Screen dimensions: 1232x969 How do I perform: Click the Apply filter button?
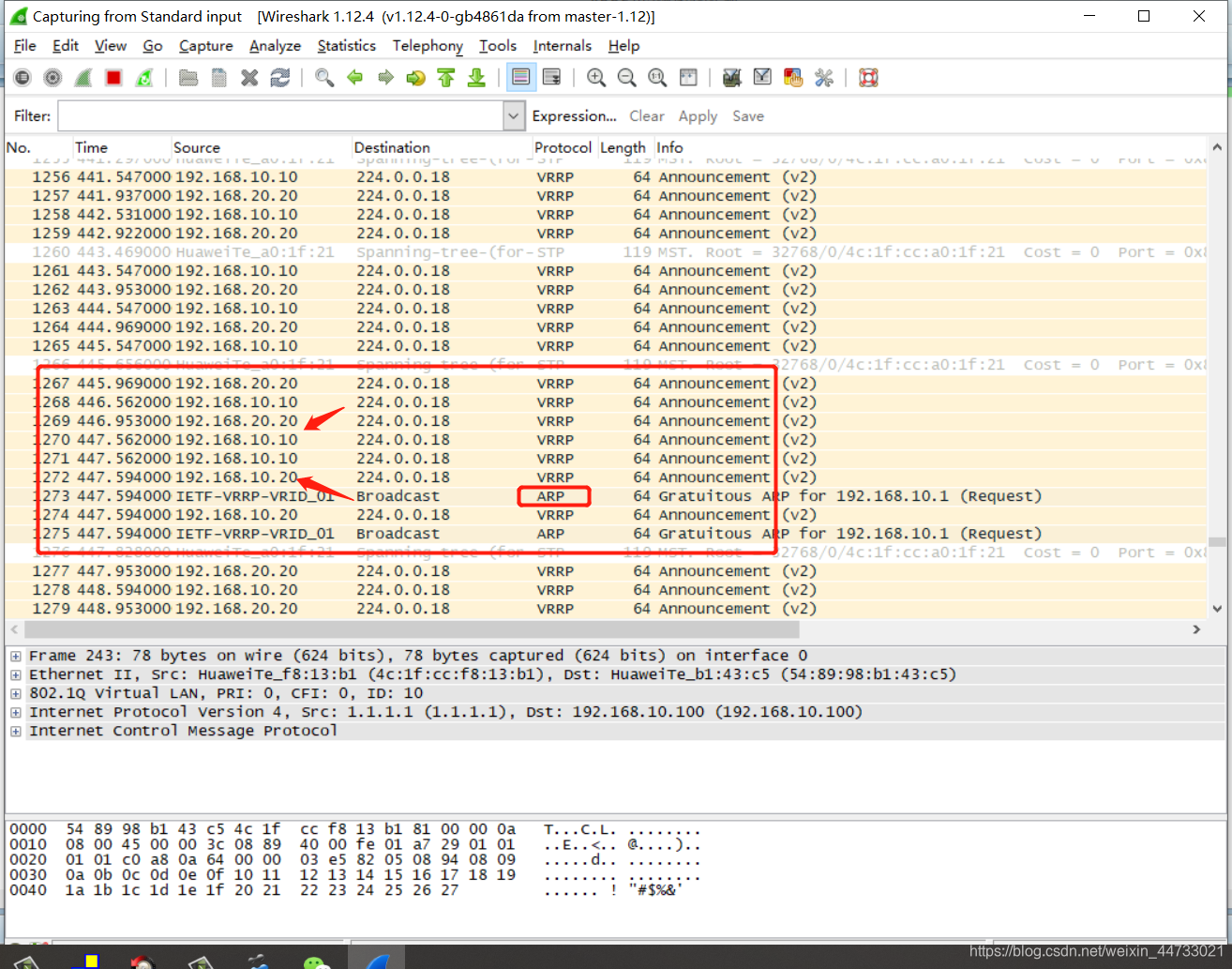pyautogui.click(x=698, y=116)
